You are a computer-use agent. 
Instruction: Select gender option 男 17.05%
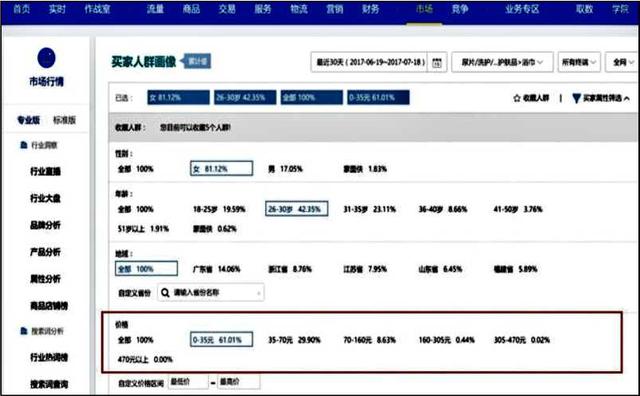285,169
